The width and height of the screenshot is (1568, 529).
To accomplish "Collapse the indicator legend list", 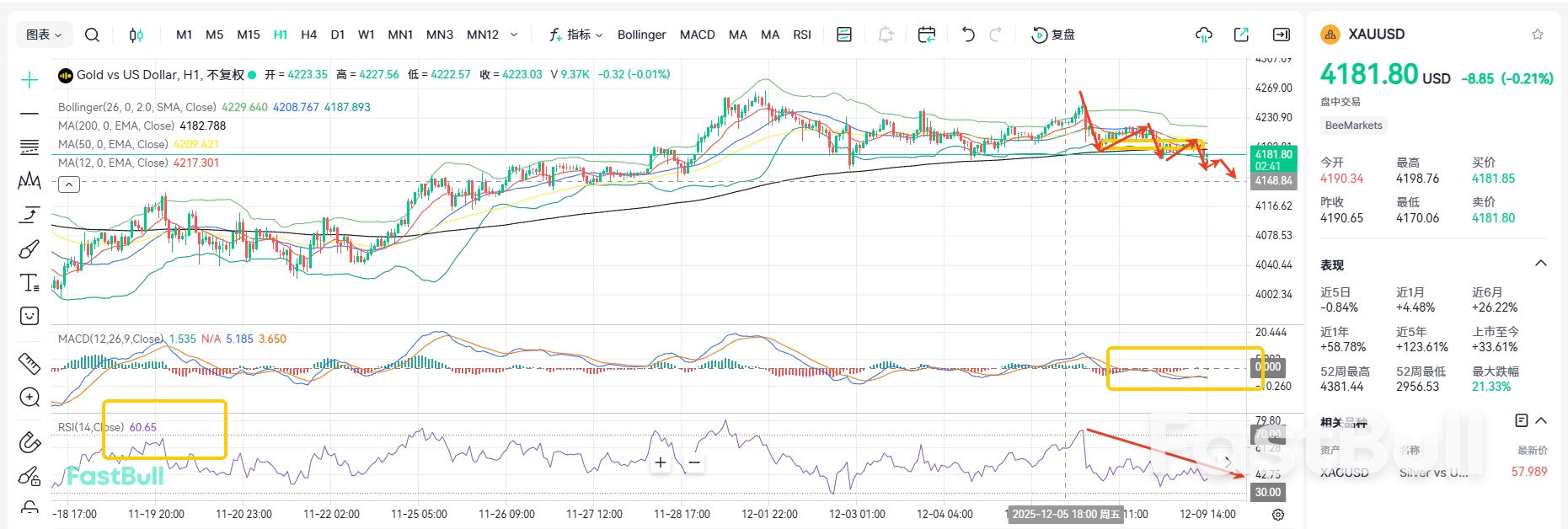I will point(69,184).
